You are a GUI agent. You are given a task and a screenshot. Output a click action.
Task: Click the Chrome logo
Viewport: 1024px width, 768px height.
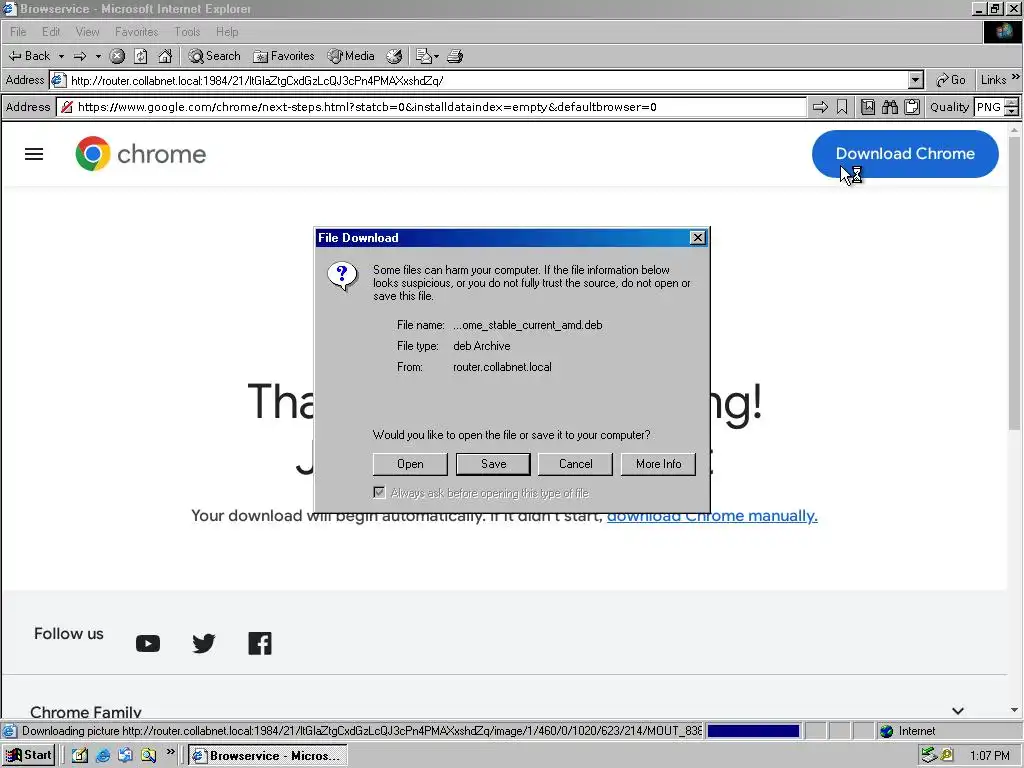tap(140, 154)
